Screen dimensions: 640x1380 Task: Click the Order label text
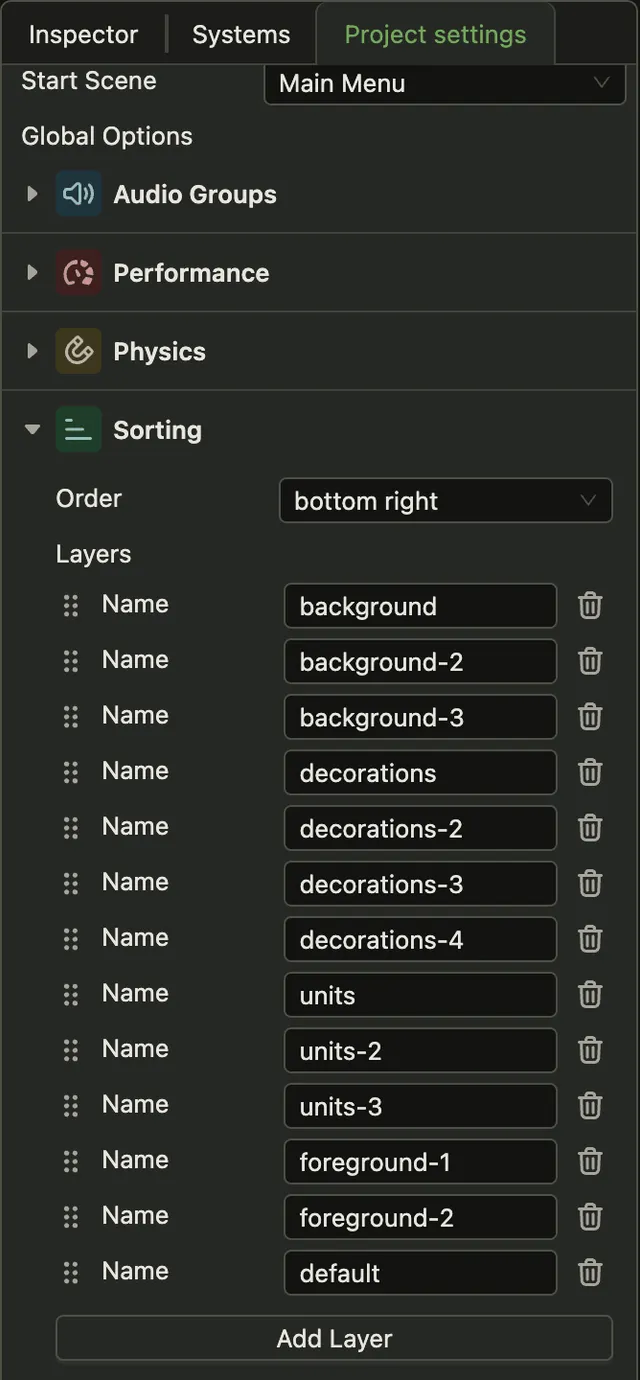[89, 498]
